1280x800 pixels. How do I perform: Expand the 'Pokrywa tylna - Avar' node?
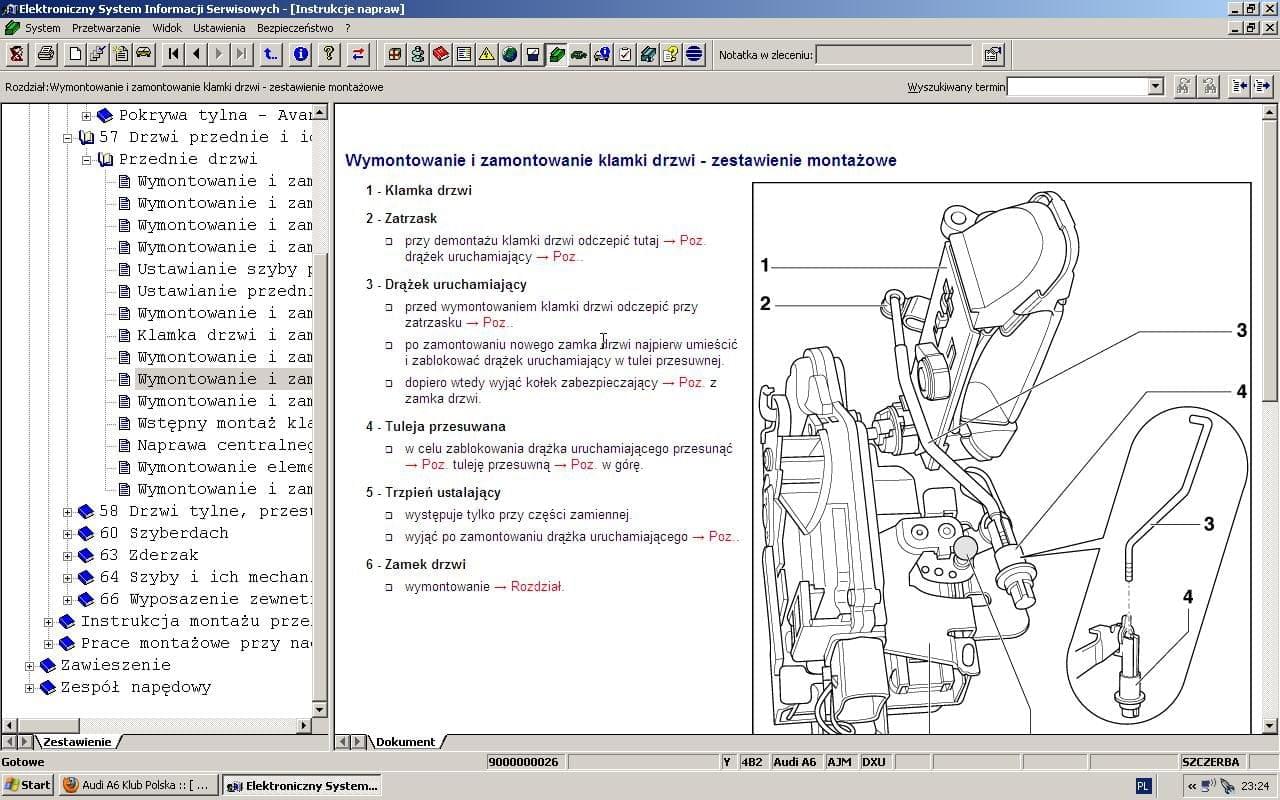coord(86,116)
